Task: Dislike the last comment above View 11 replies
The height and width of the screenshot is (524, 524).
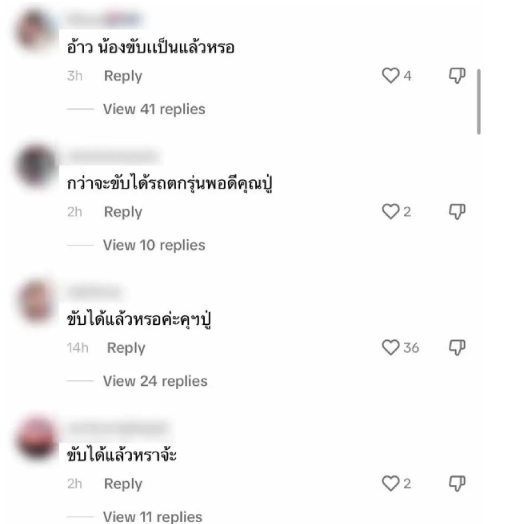Action: (x=457, y=484)
